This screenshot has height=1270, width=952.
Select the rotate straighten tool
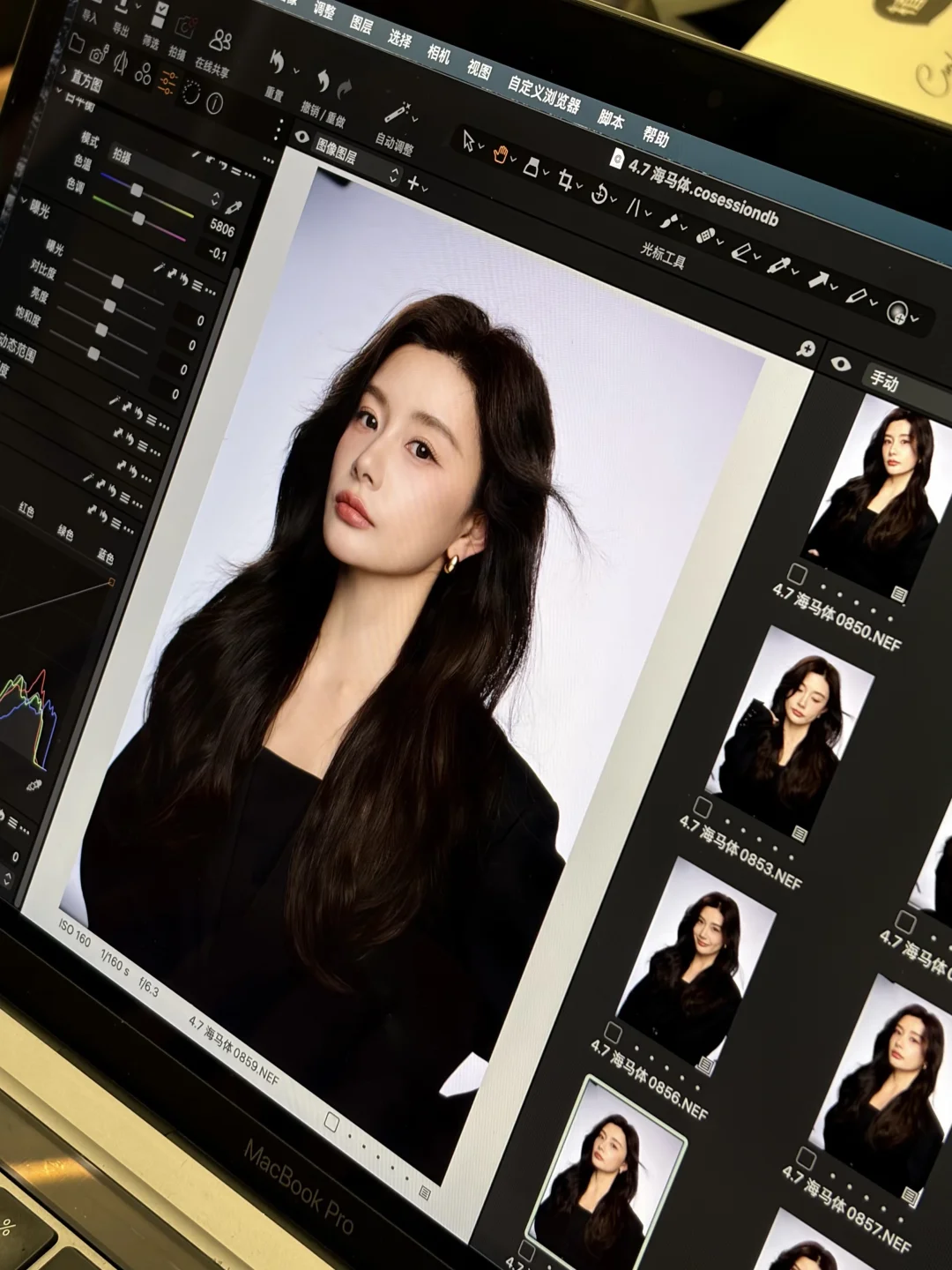point(599,194)
